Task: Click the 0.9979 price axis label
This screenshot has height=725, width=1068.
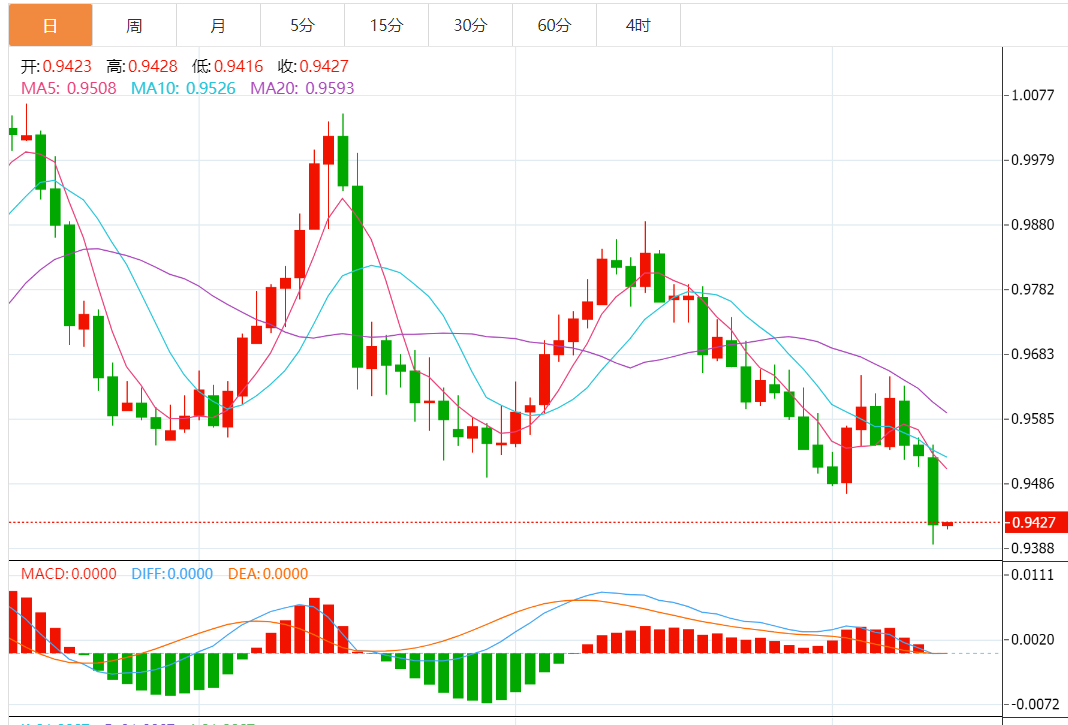Action: pyautogui.click(x=1034, y=160)
